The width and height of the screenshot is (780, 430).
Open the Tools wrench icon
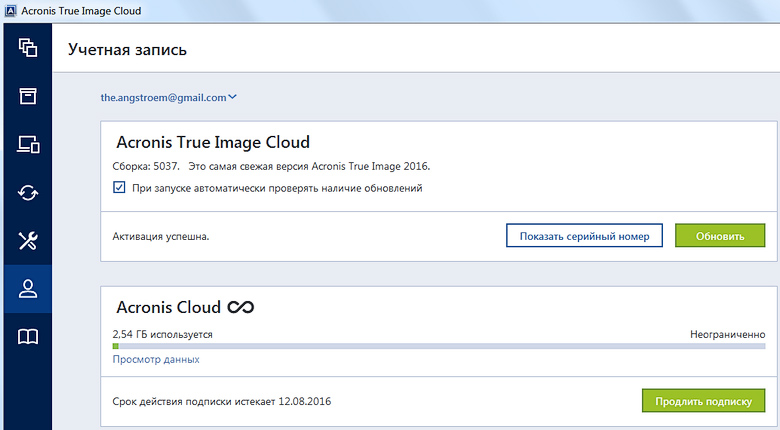pyautogui.click(x=28, y=241)
